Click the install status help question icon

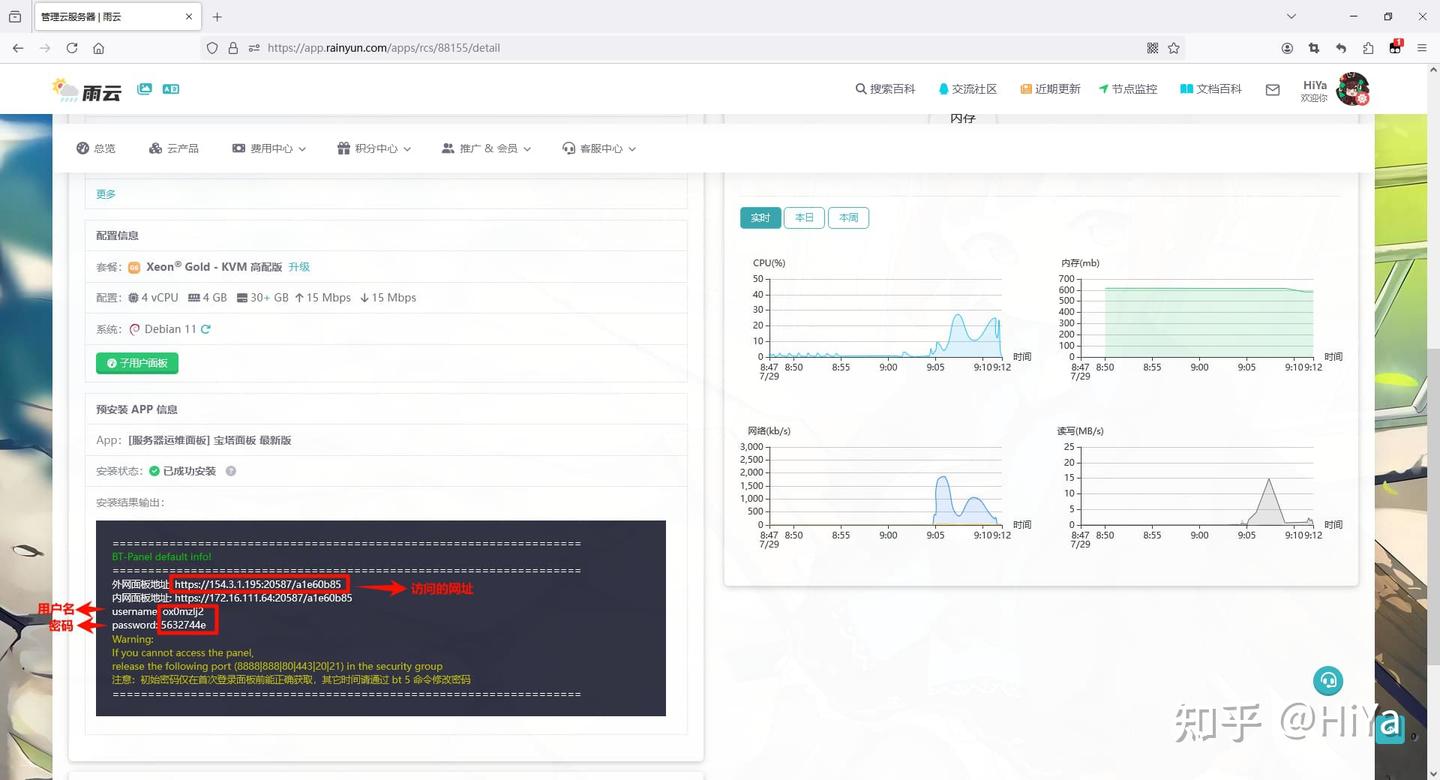tap(231, 471)
